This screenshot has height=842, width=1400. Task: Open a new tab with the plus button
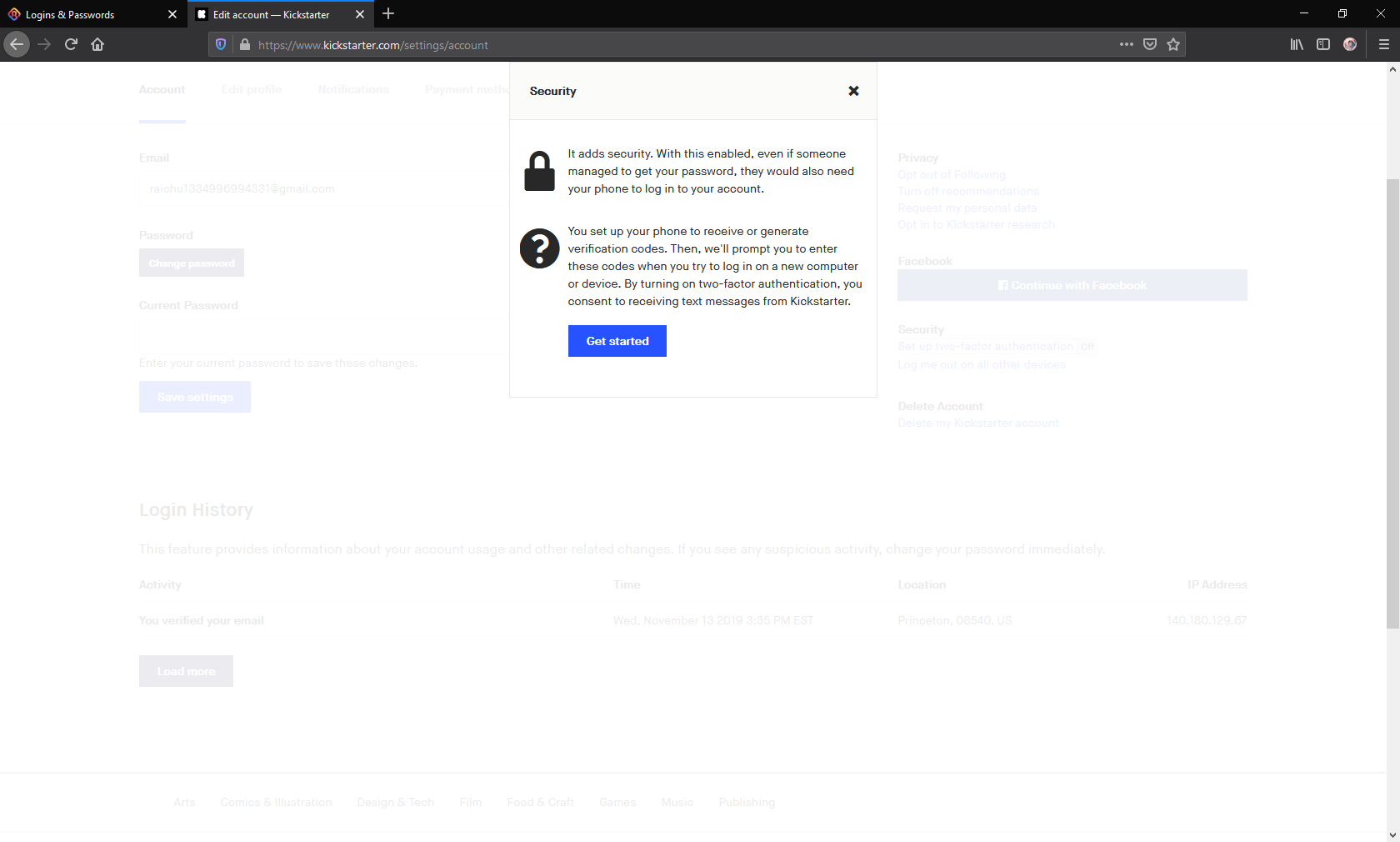coord(388,14)
